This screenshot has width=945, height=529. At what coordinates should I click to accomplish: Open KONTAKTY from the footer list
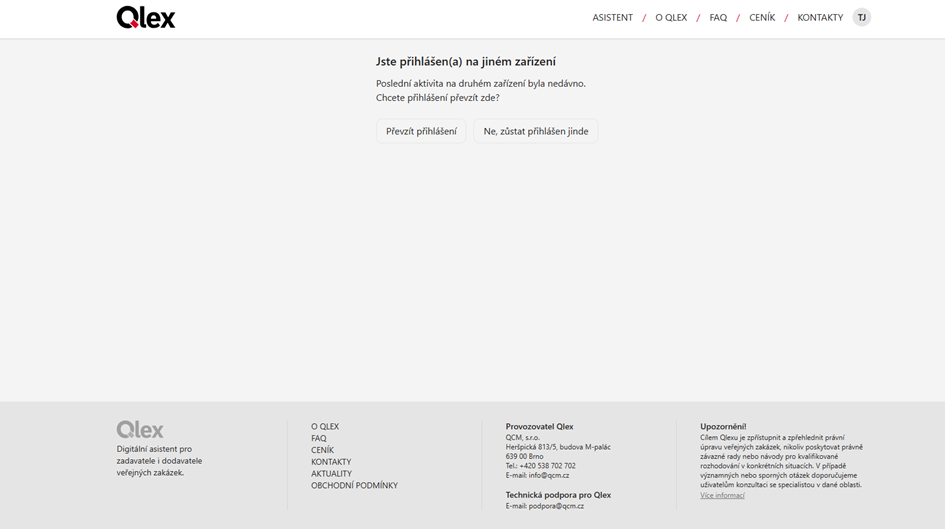pos(331,462)
